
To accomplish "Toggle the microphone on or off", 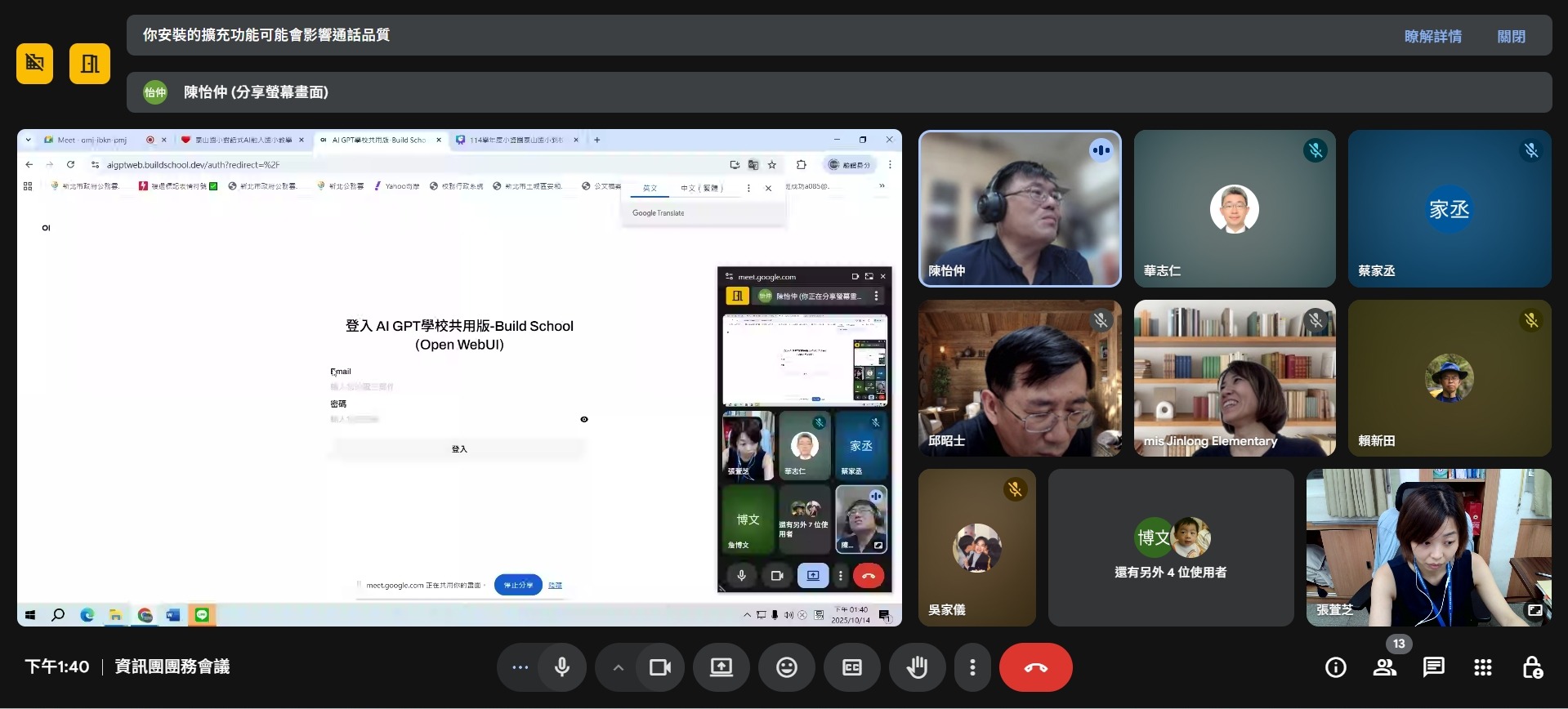I will click(562, 667).
